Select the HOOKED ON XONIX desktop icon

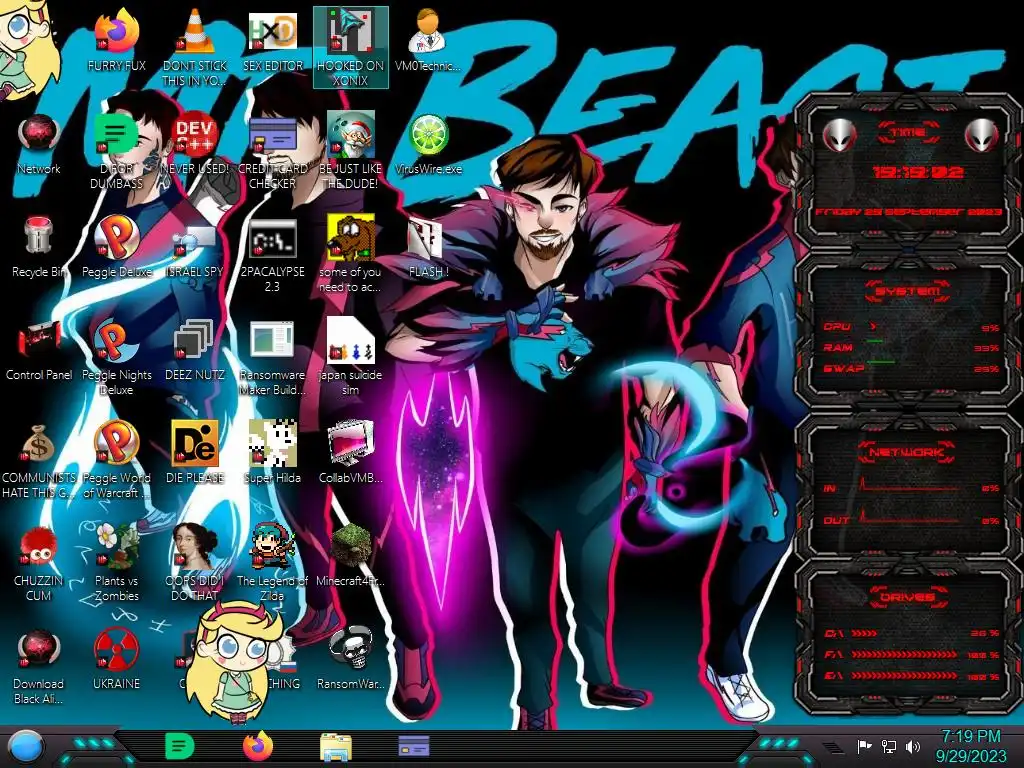351,47
